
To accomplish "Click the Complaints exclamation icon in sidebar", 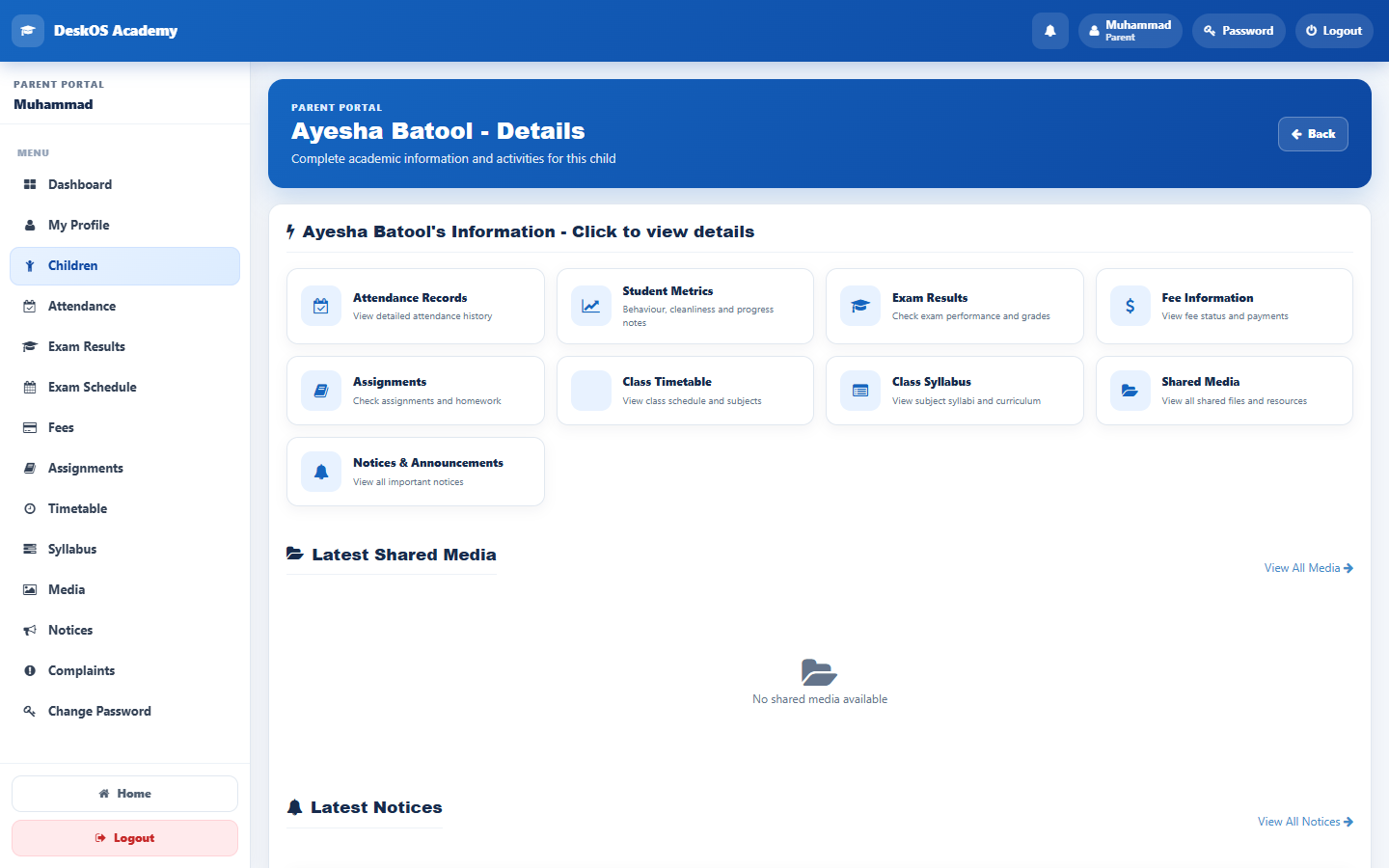I will tap(30, 670).
